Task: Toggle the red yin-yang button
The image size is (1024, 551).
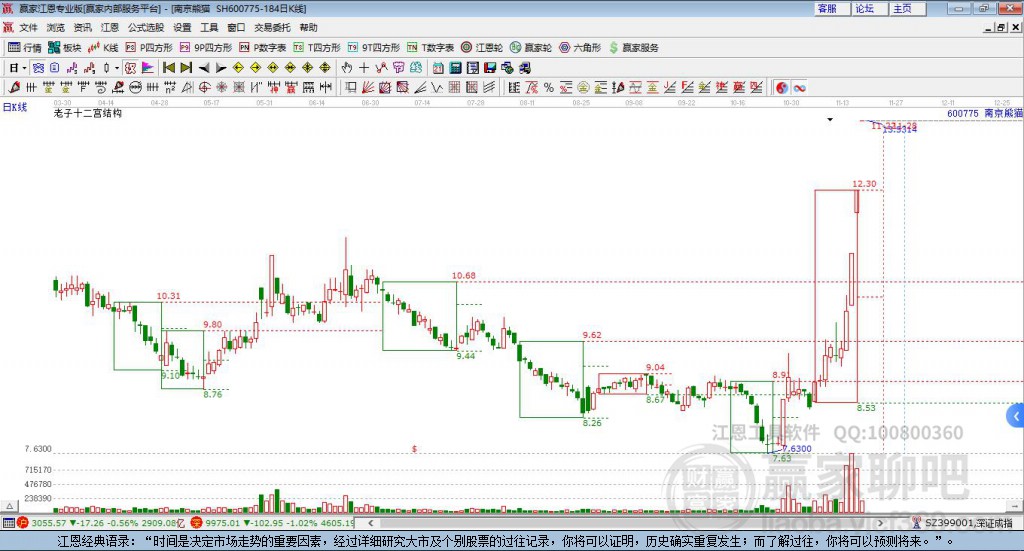Action: [781, 87]
